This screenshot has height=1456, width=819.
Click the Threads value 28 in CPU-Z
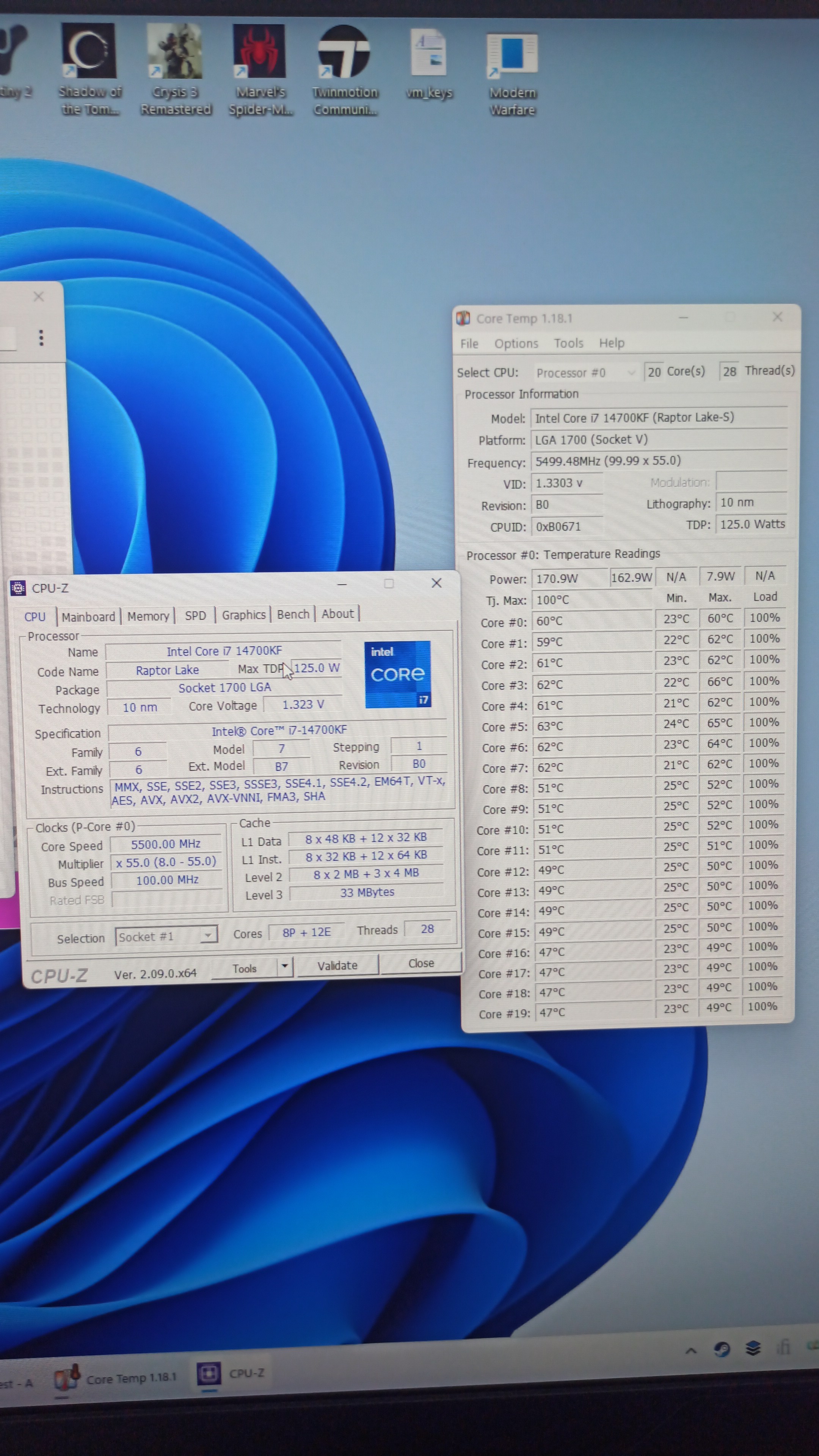point(427,929)
